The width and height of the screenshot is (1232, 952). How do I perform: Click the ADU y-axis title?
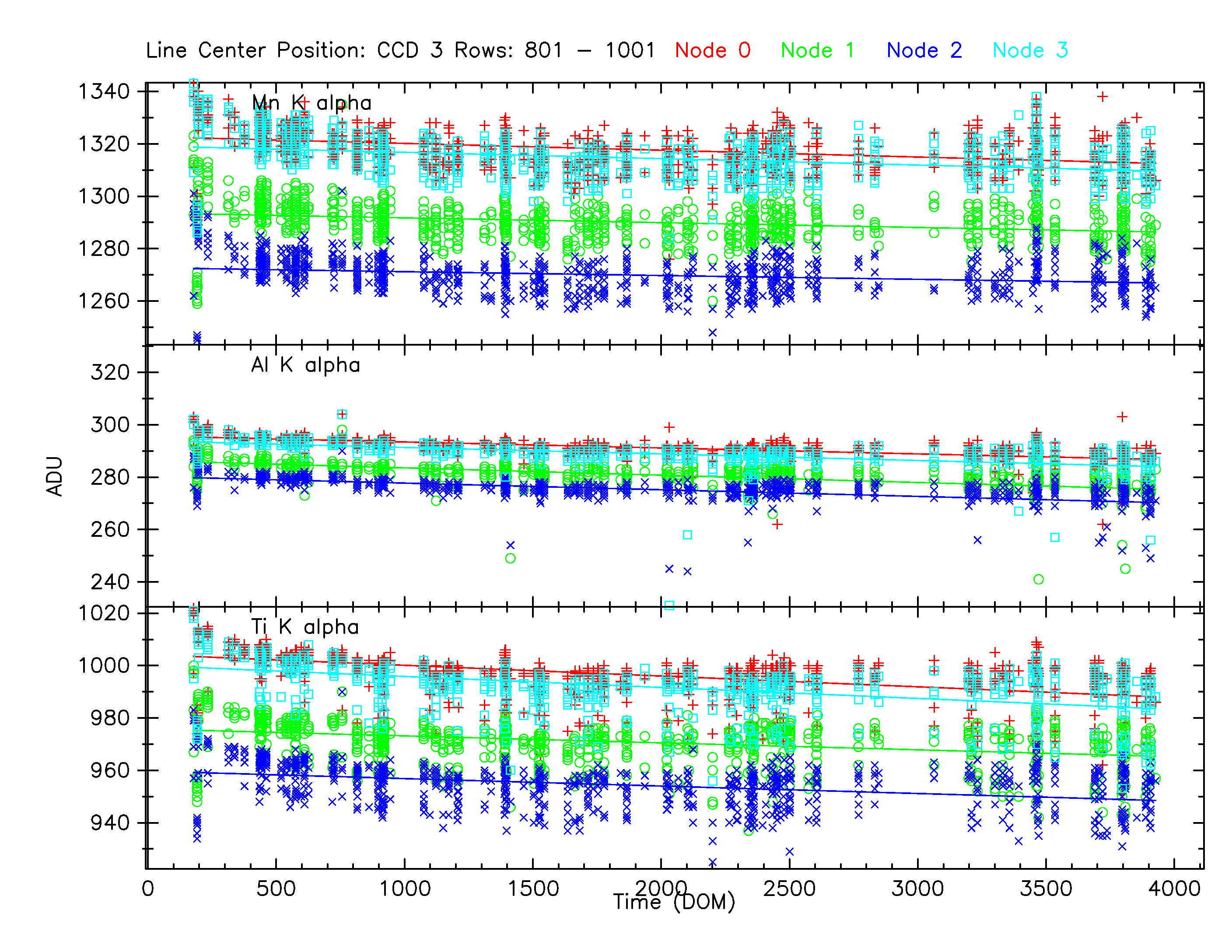(x=55, y=476)
